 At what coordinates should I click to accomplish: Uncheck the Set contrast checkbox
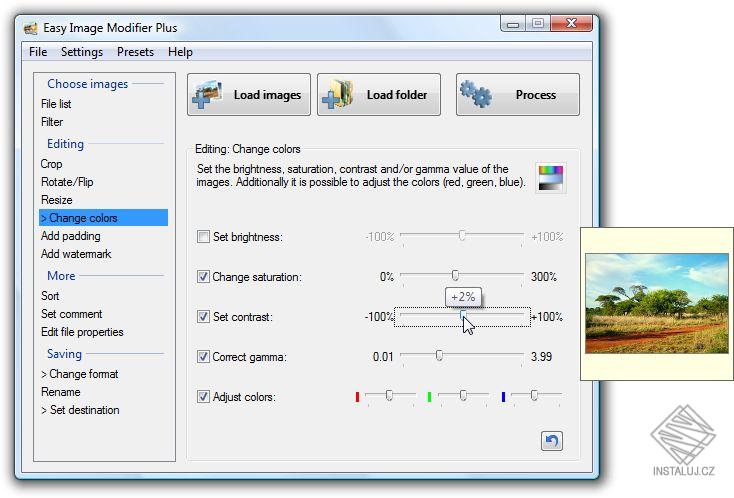tap(203, 317)
